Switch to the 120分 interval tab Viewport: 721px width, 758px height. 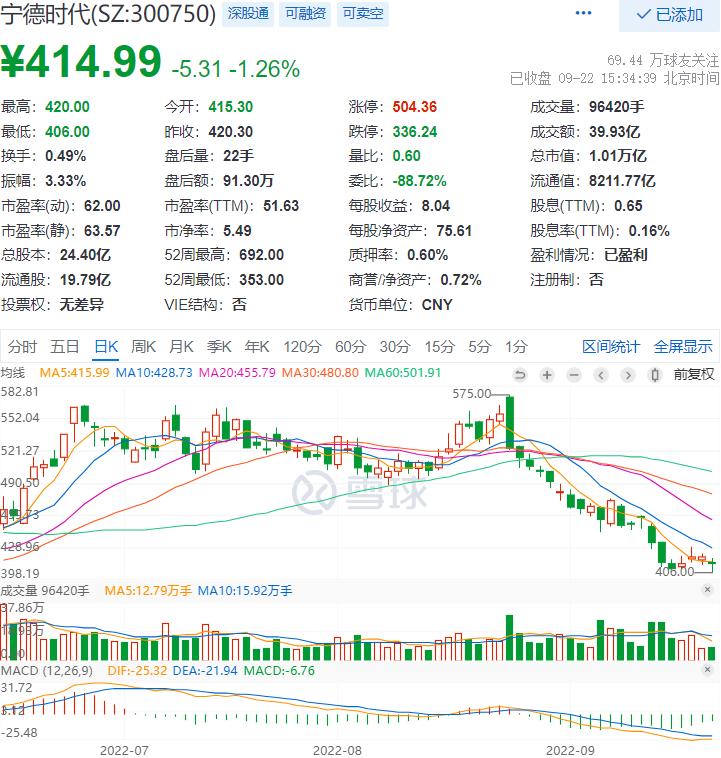tap(302, 347)
